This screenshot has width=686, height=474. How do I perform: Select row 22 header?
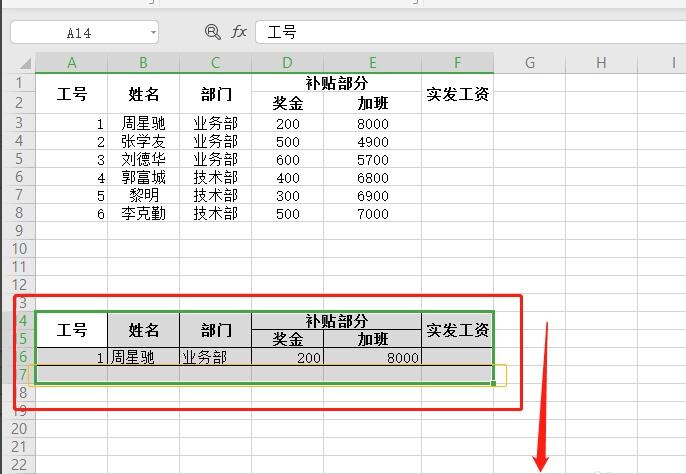click(x=19, y=464)
